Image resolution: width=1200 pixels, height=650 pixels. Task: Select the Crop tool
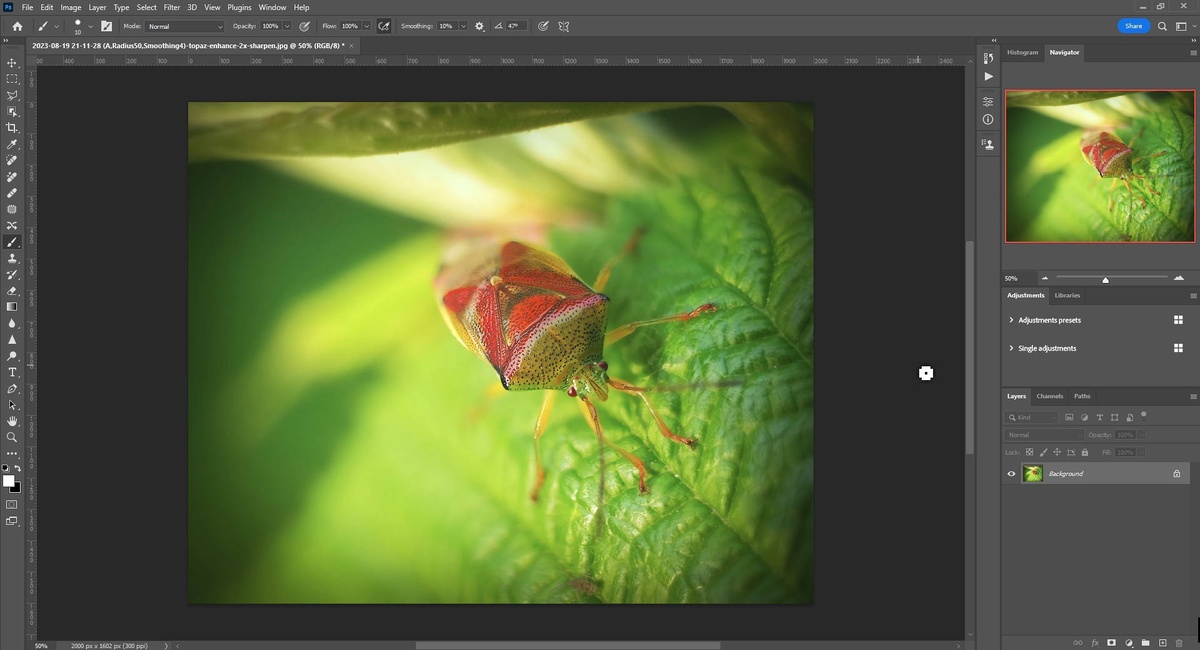(x=13, y=127)
